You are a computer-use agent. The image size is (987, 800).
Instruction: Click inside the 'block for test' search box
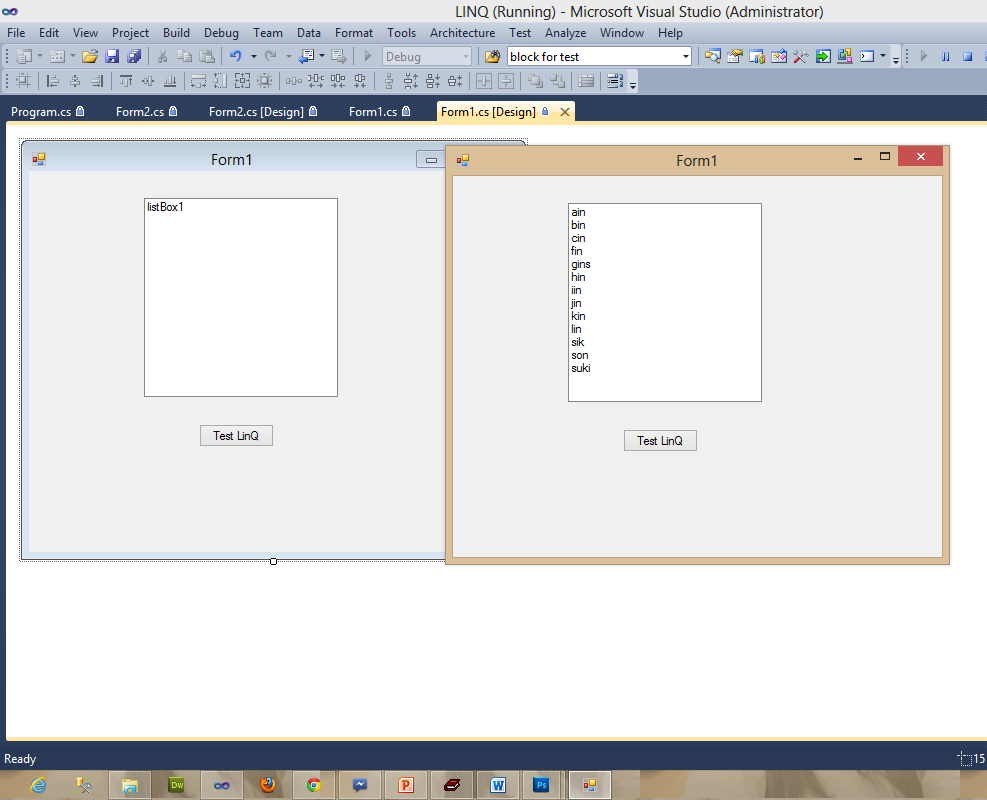tap(590, 56)
